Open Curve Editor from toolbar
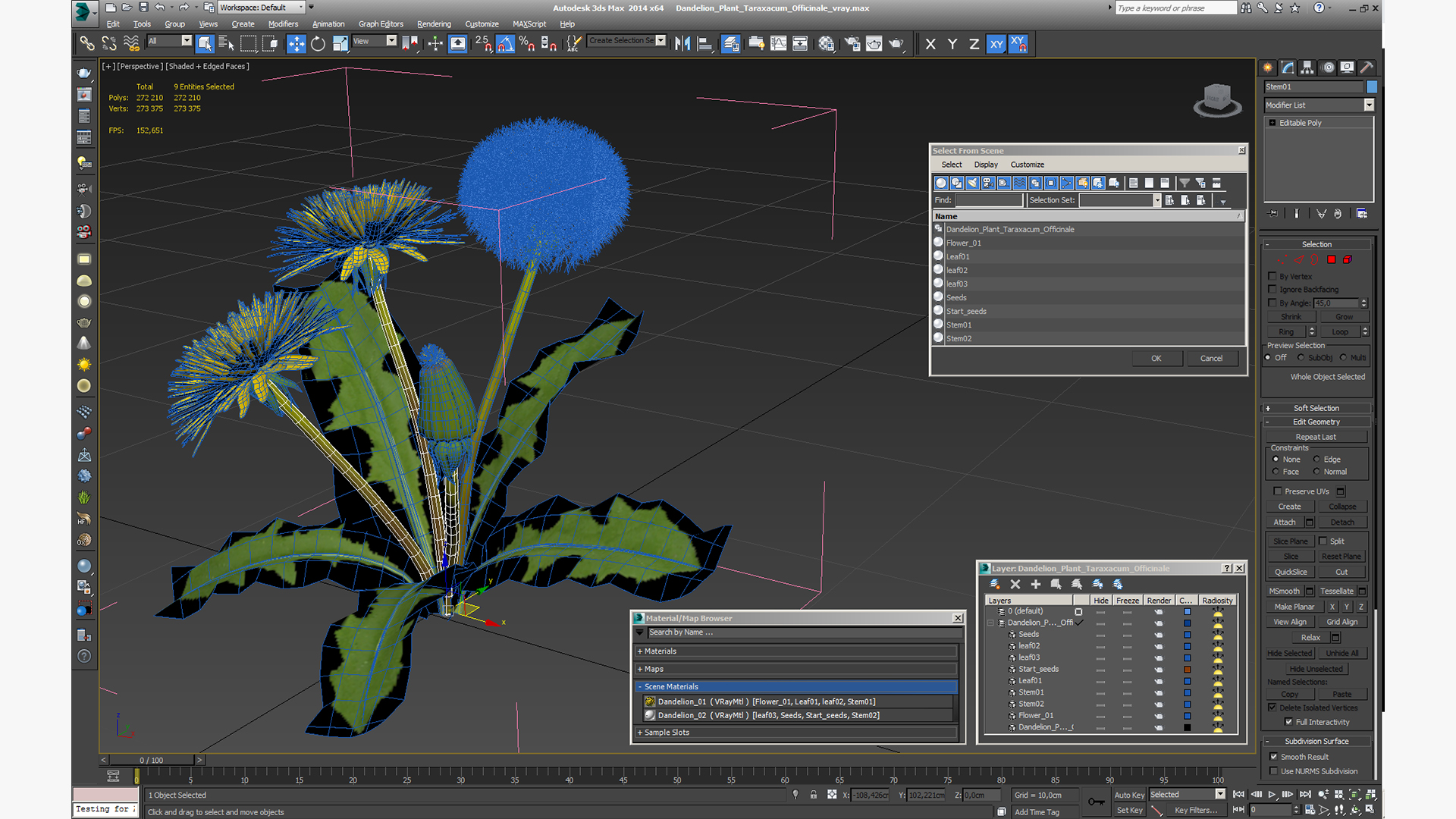 778,44
